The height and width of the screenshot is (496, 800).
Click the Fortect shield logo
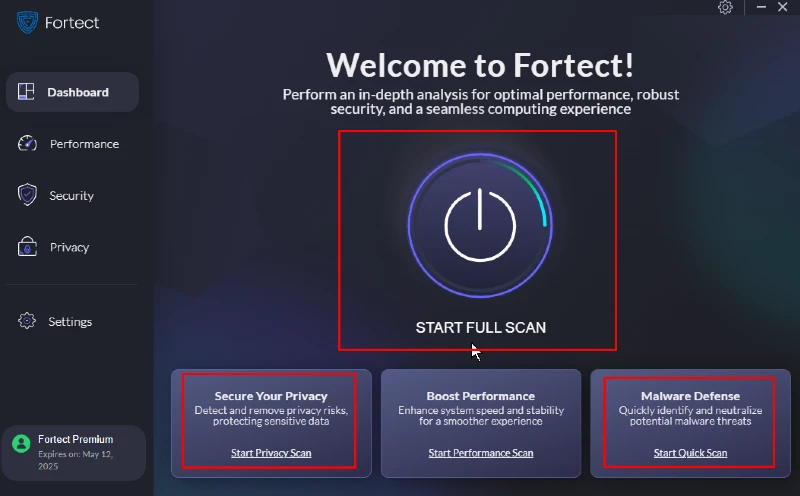(27, 22)
